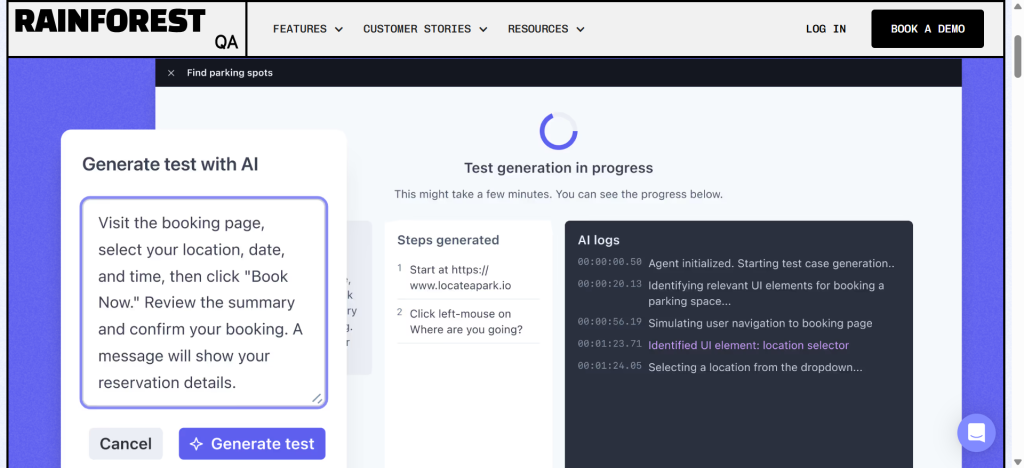Image resolution: width=1024 pixels, height=468 pixels.
Task: Open the Intercom chat bubble
Action: pyautogui.click(x=975, y=432)
